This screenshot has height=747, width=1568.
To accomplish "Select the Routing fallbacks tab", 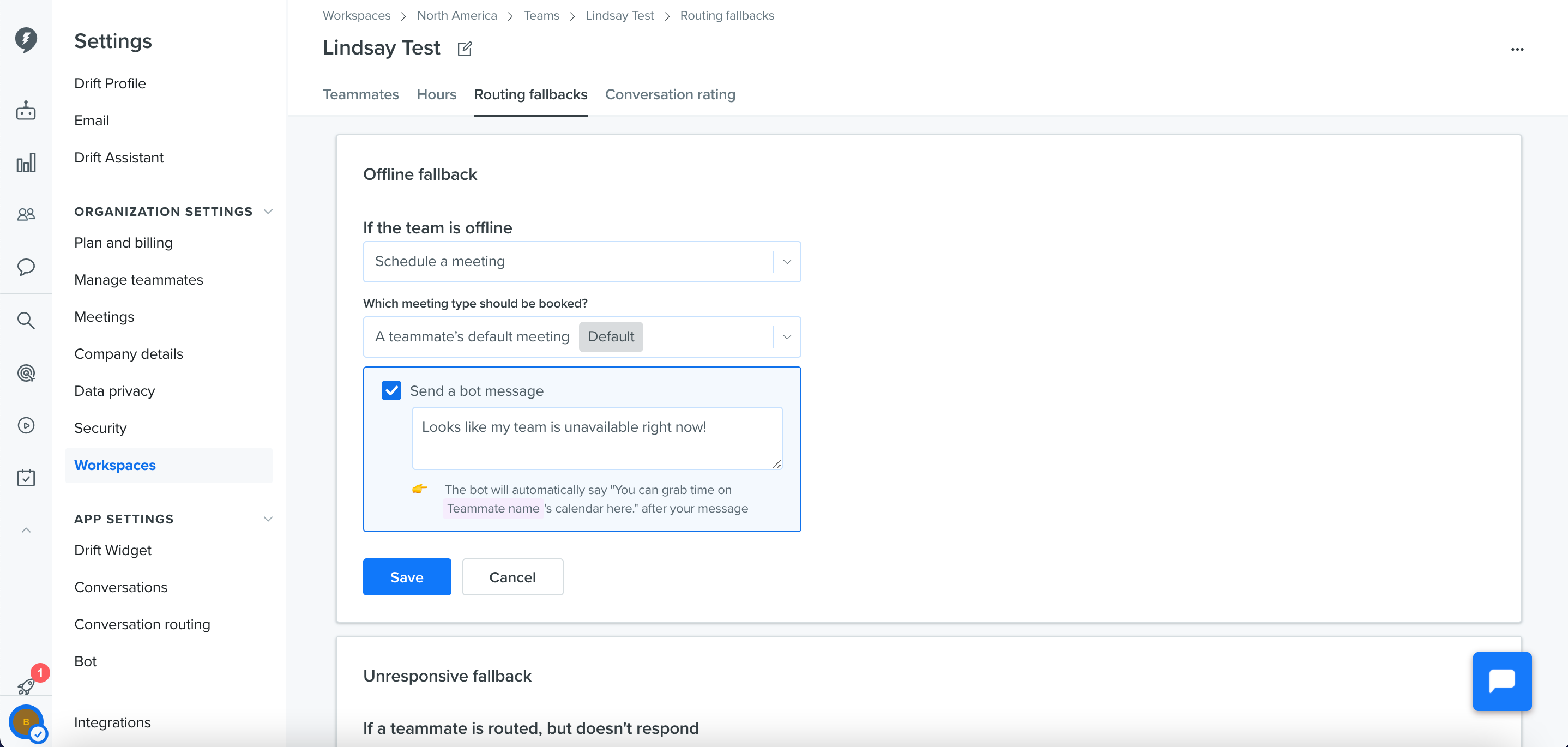I will coord(531,94).
